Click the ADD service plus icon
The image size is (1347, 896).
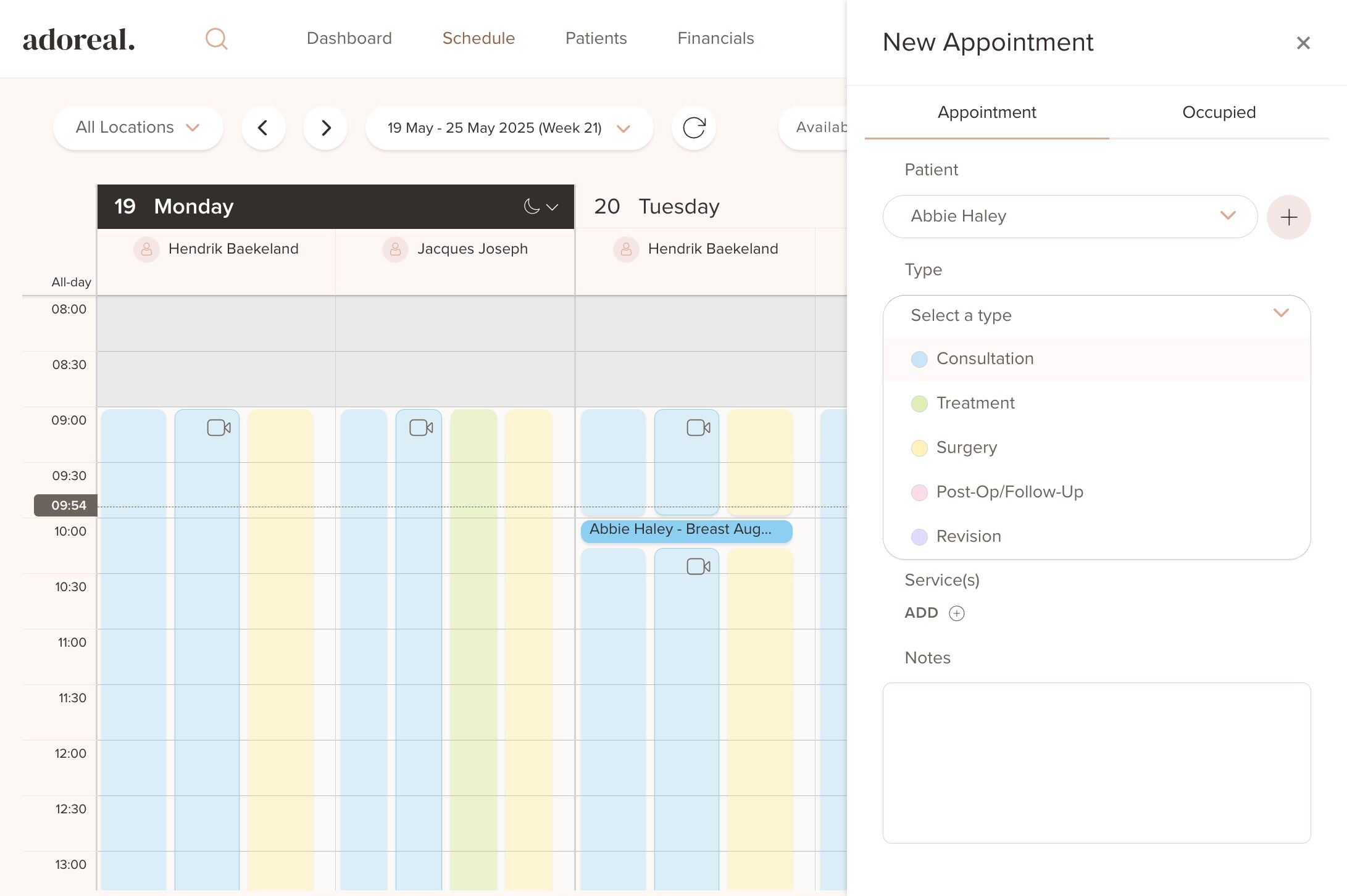click(x=956, y=613)
